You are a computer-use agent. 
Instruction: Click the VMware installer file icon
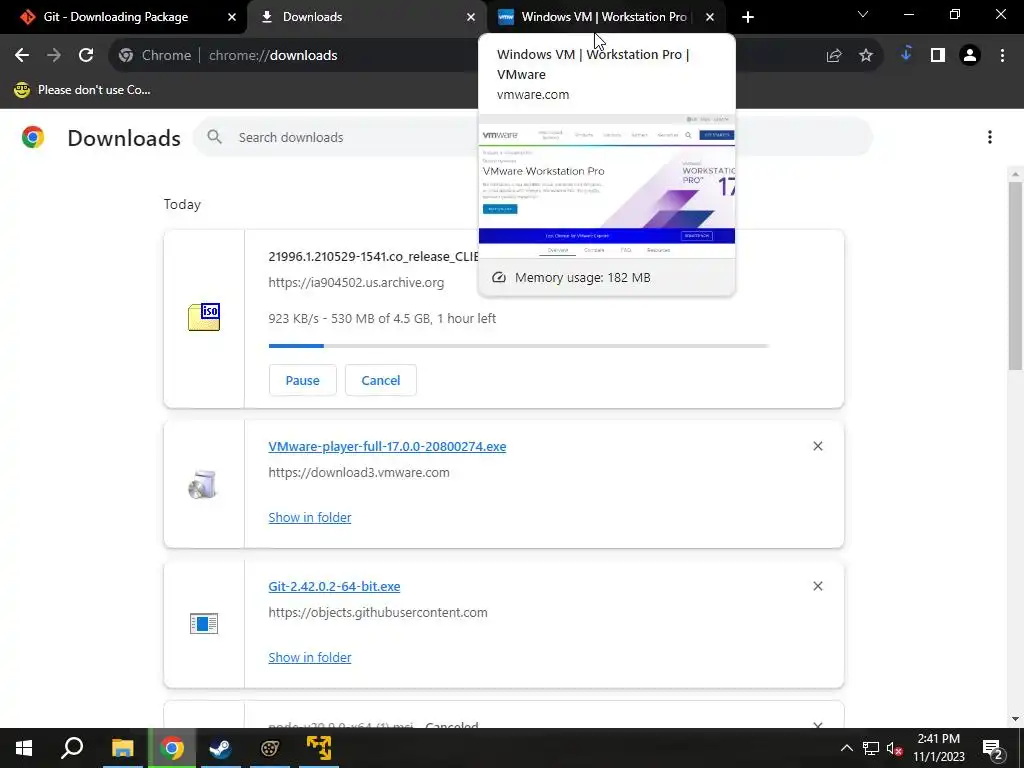(x=203, y=484)
